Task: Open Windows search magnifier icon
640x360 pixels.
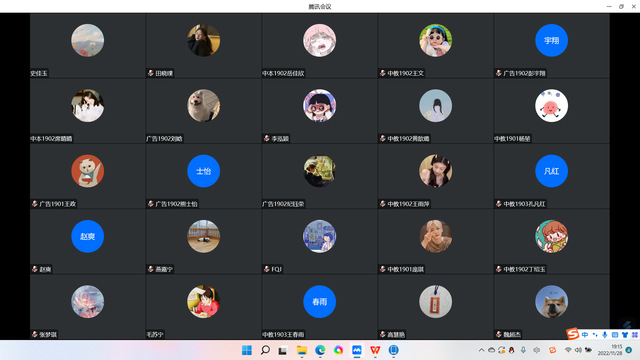Action: click(x=265, y=350)
